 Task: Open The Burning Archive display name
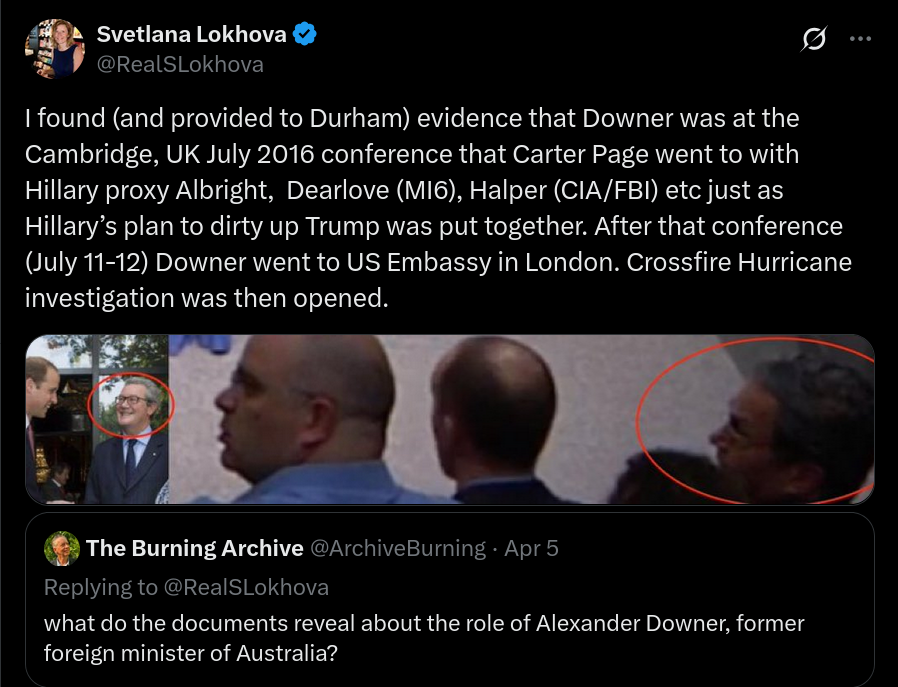click(x=195, y=548)
